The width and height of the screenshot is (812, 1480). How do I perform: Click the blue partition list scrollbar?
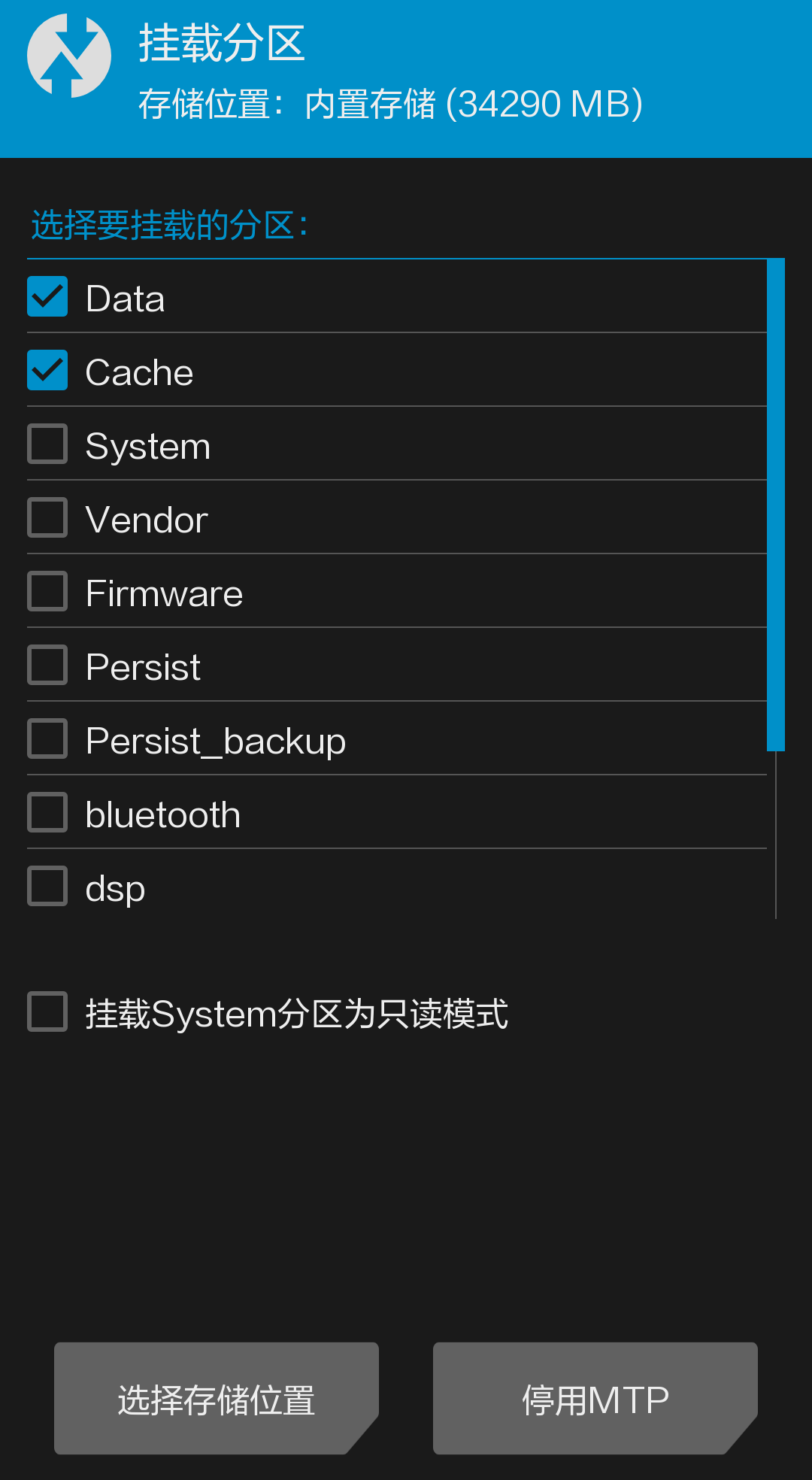(x=775, y=504)
